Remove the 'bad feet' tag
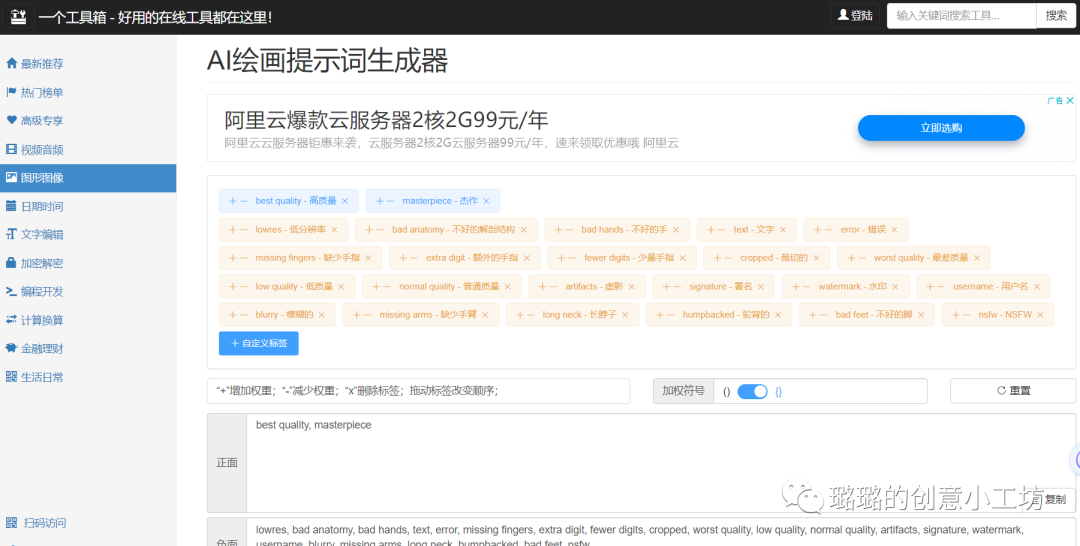 [921, 315]
